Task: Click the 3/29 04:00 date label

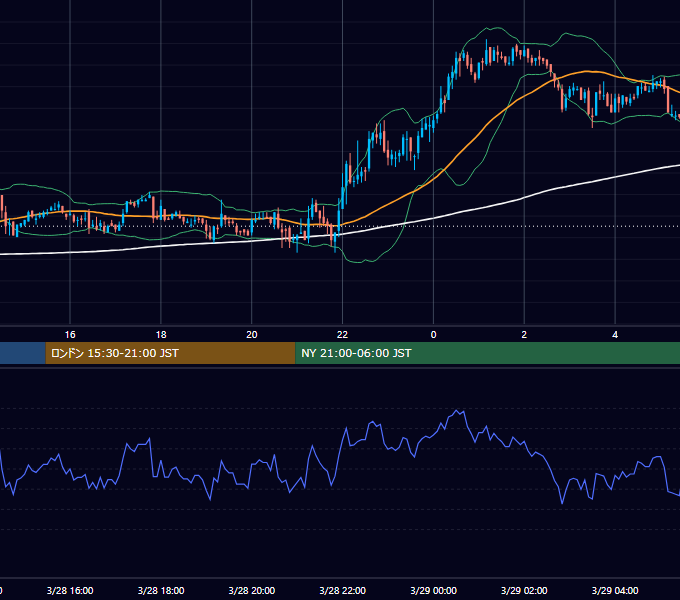Action: [615, 590]
